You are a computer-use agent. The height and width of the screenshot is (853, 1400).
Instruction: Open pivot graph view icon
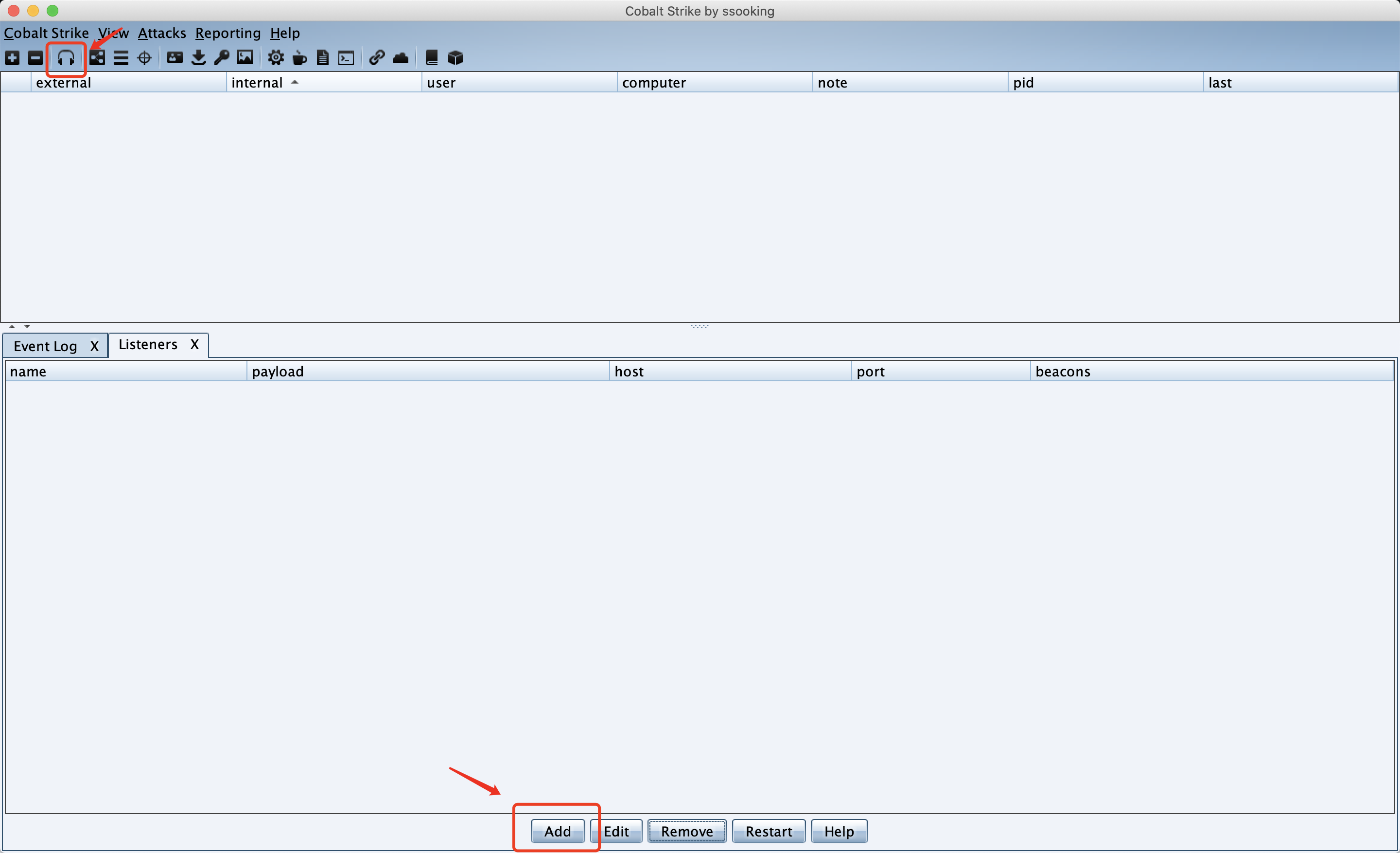pos(97,58)
